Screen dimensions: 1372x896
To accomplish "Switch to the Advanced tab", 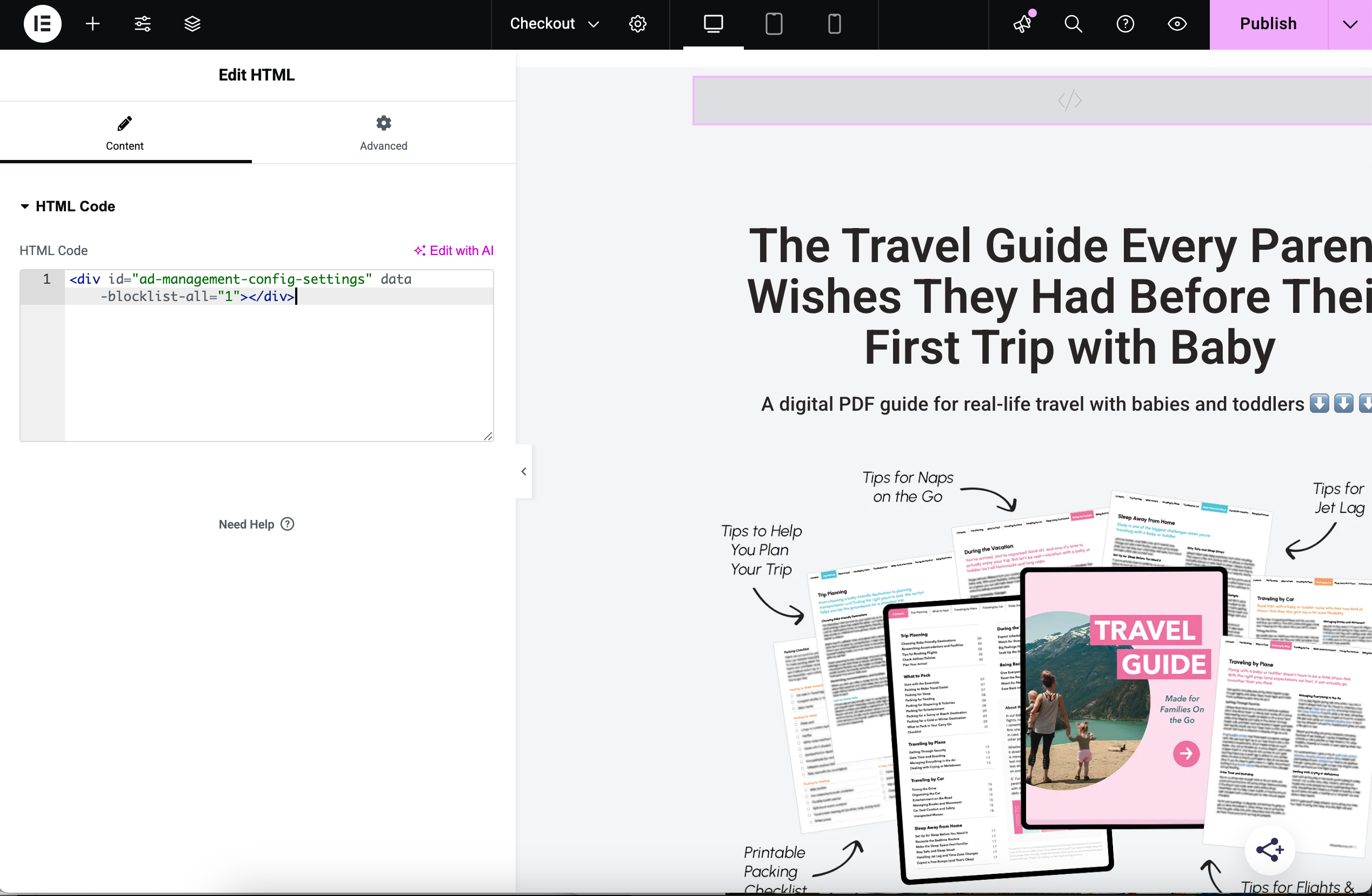I will (383, 133).
